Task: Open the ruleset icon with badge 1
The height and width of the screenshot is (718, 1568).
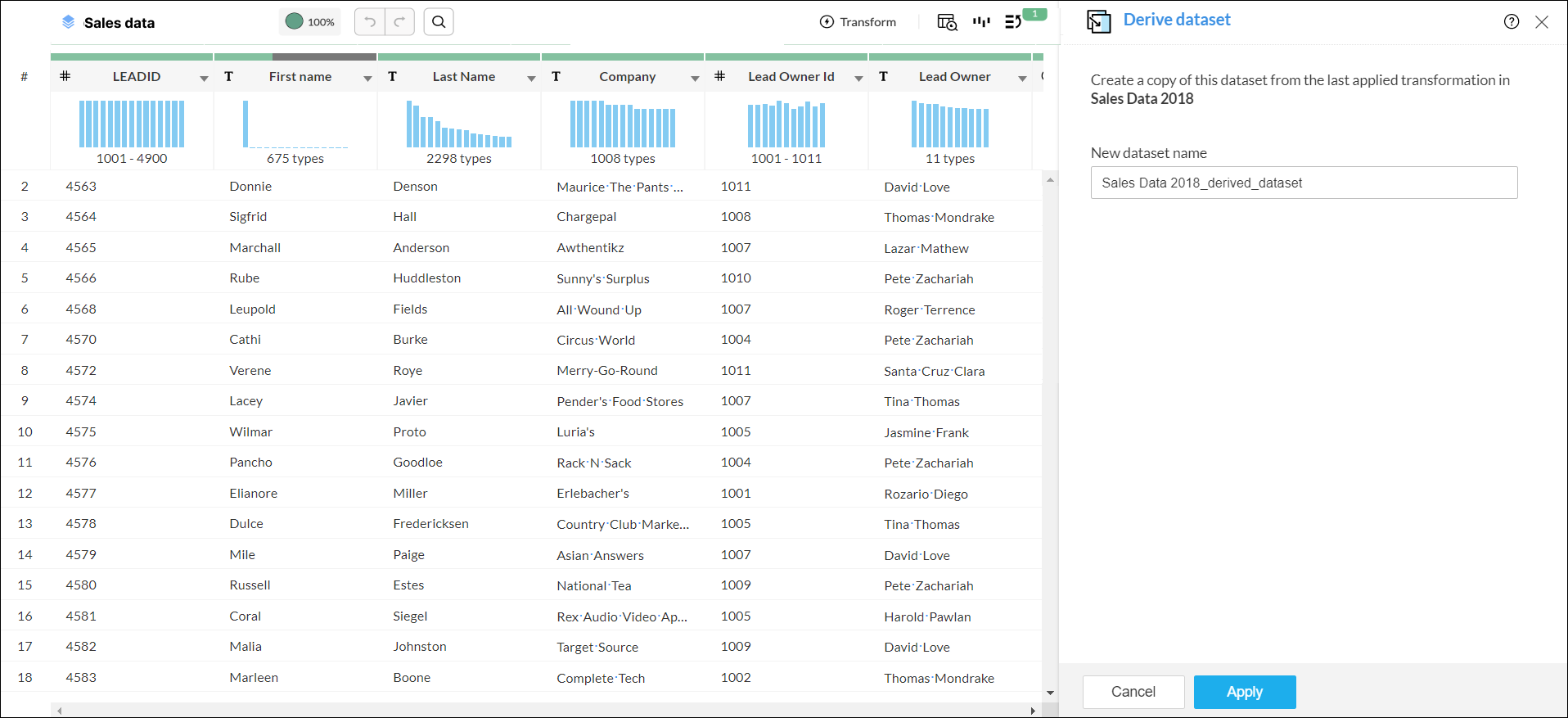Action: [x=1014, y=22]
